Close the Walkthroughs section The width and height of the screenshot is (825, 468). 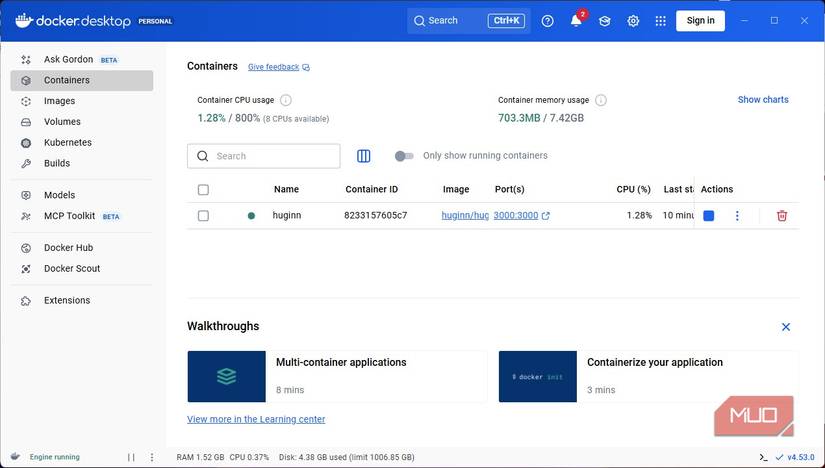click(786, 327)
